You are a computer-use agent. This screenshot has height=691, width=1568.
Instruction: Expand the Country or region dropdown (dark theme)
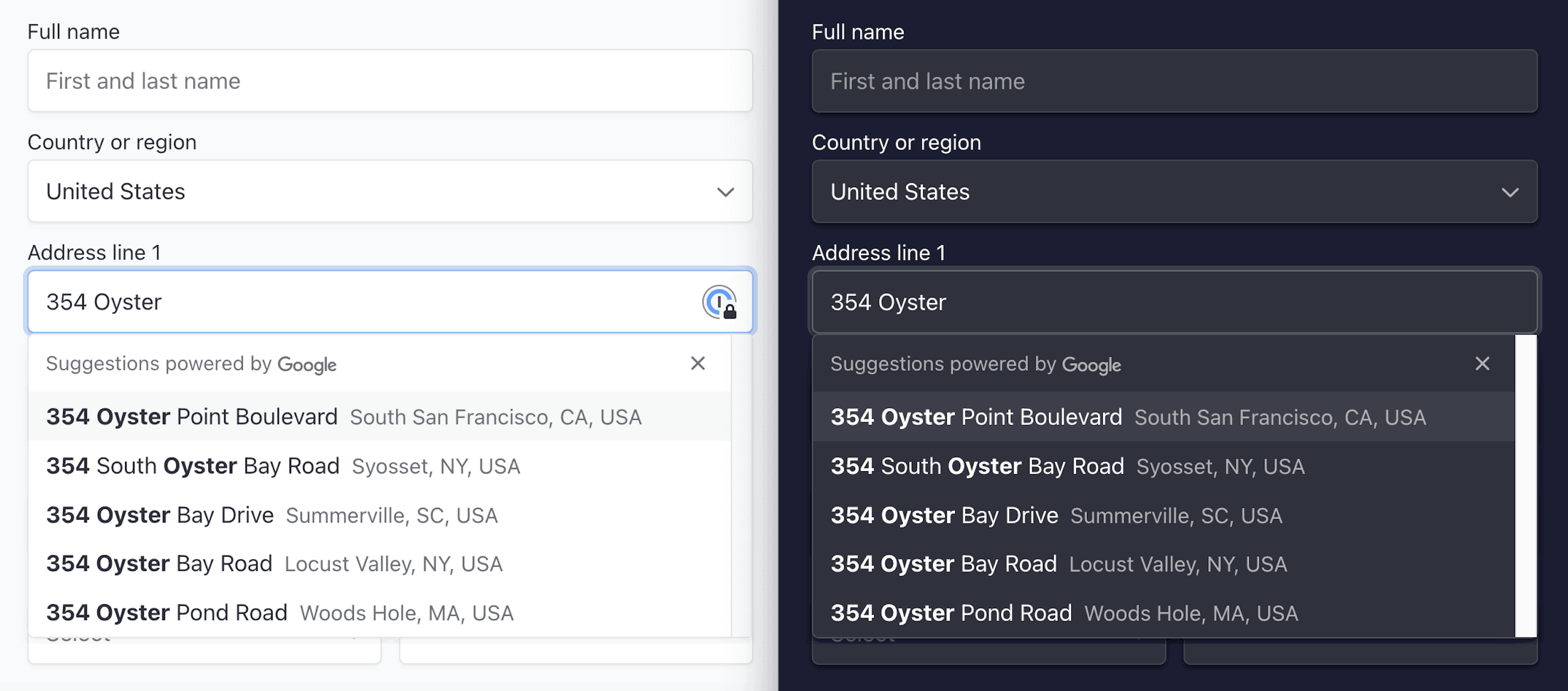click(x=1175, y=192)
